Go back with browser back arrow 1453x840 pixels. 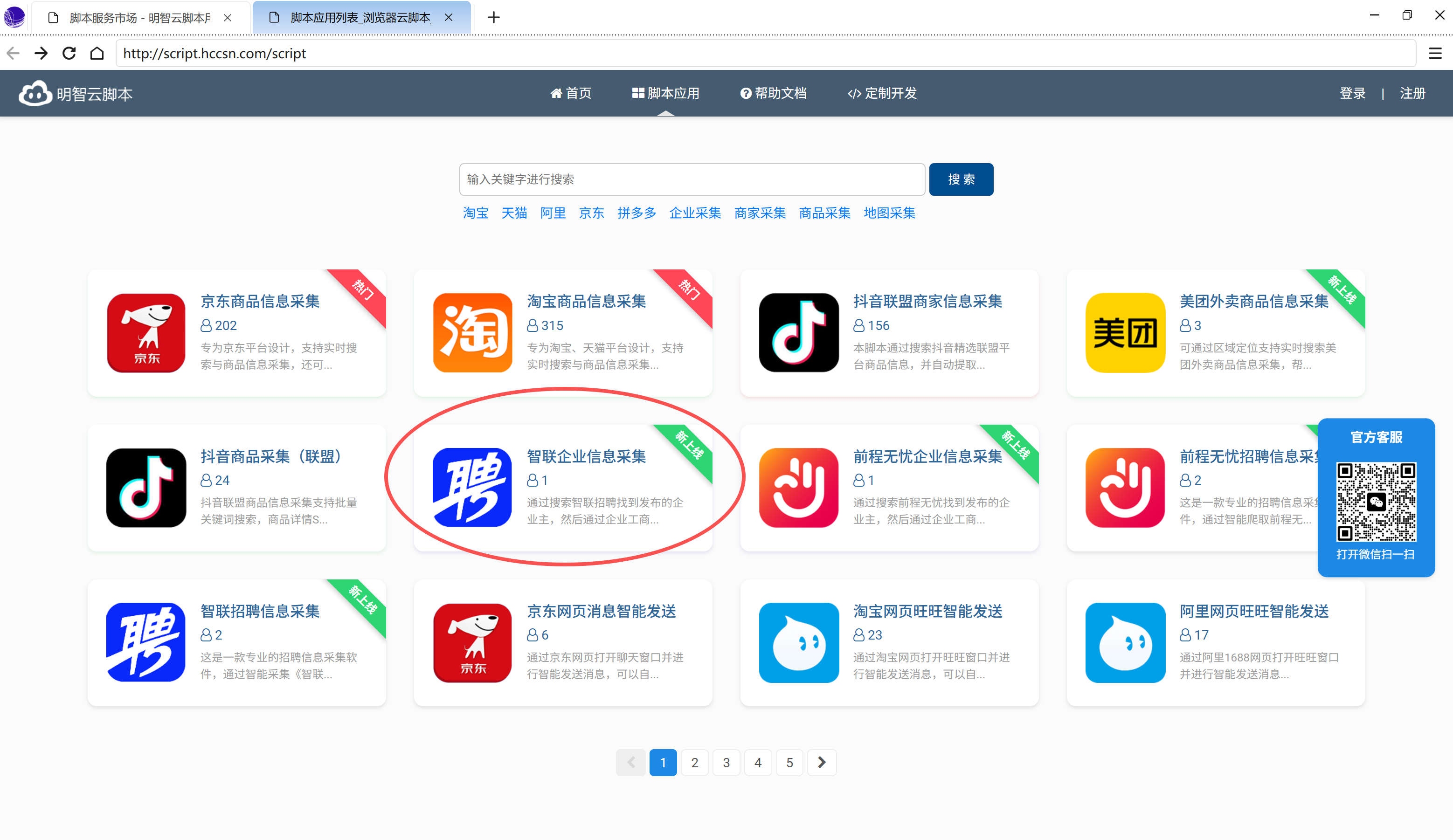[x=13, y=54]
